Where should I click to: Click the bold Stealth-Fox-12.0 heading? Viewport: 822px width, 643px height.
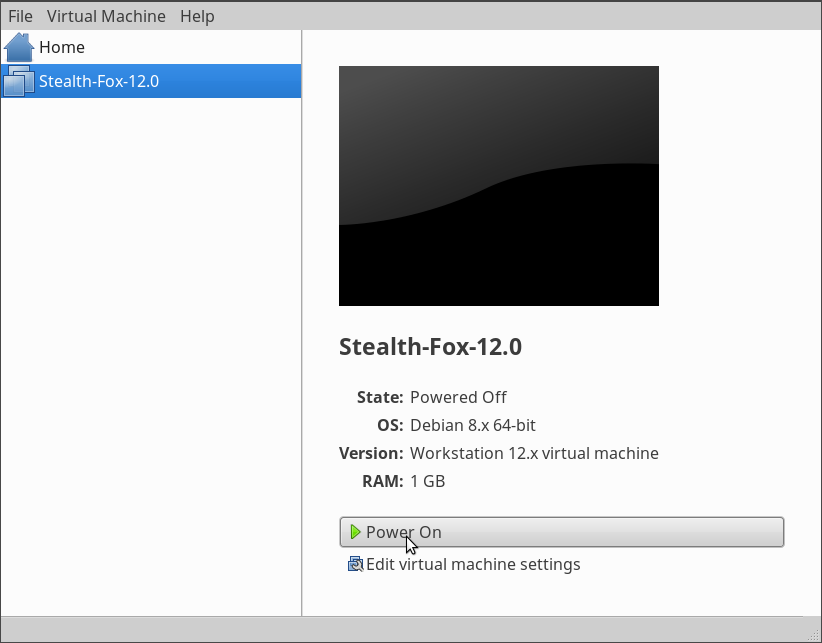tap(430, 347)
